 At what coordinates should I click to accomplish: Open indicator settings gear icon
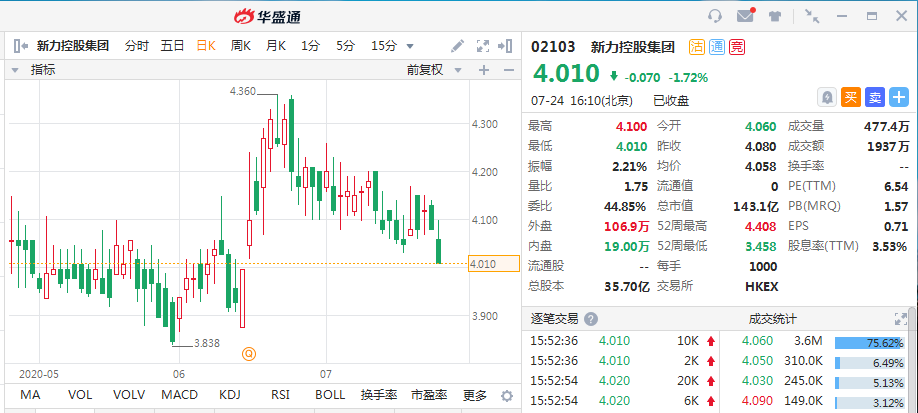pyautogui.click(x=507, y=395)
